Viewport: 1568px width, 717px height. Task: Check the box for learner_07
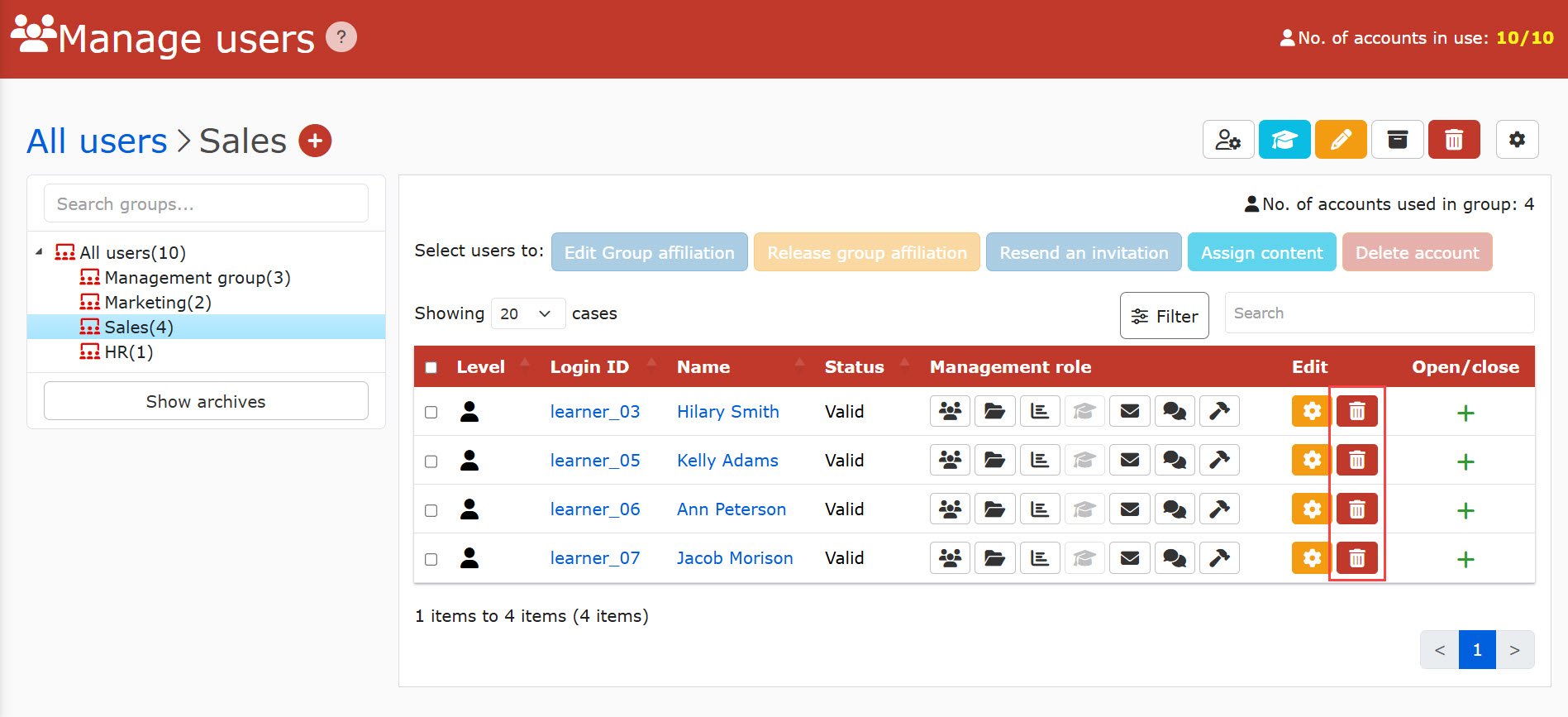[431, 559]
